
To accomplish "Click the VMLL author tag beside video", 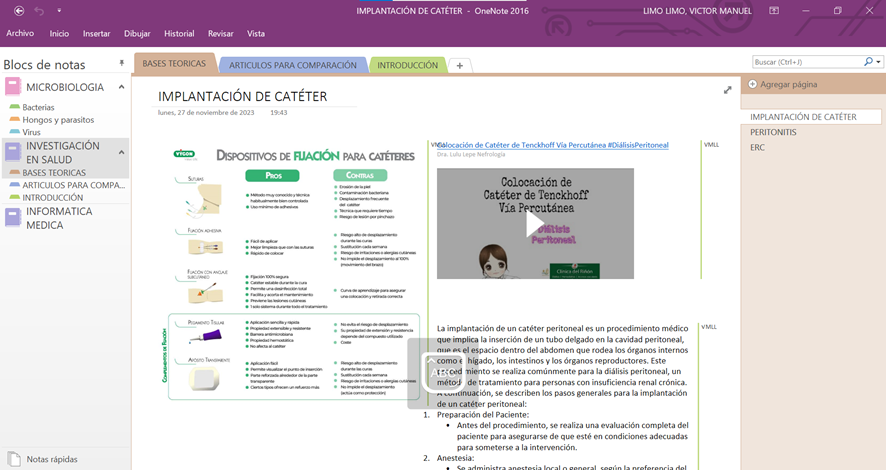I will [711, 145].
